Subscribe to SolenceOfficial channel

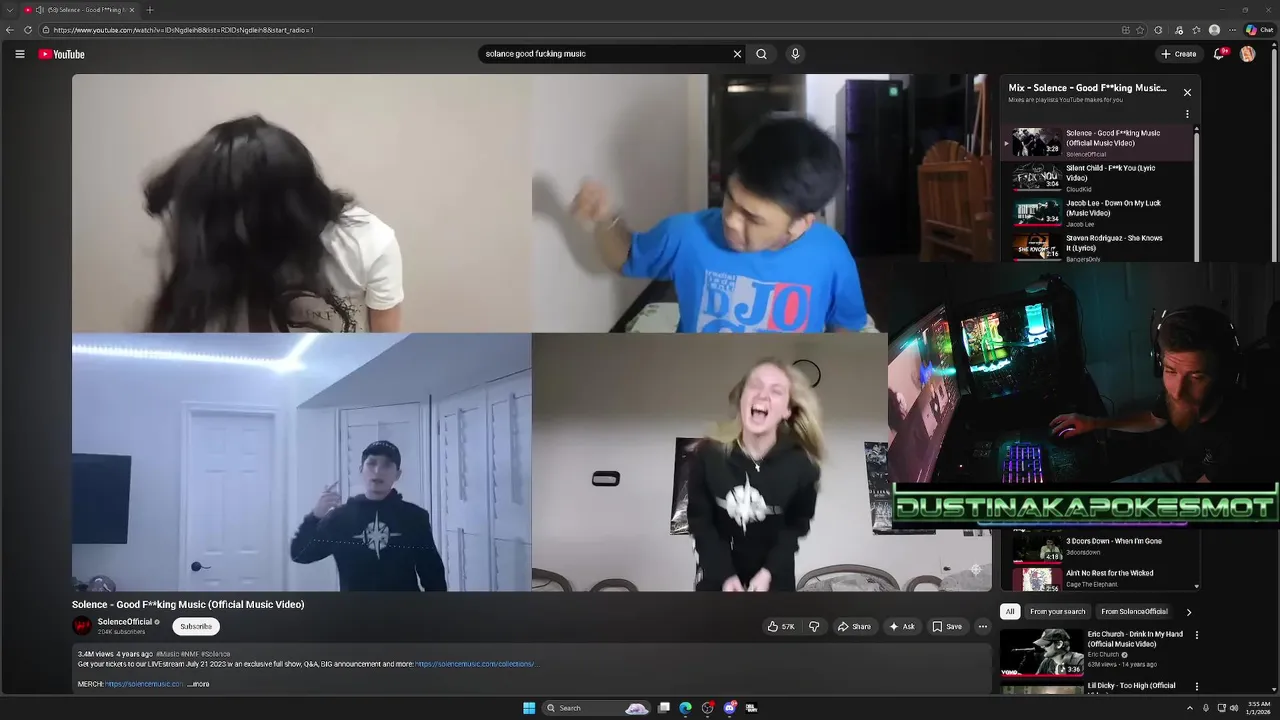click(x=196, y=626)
